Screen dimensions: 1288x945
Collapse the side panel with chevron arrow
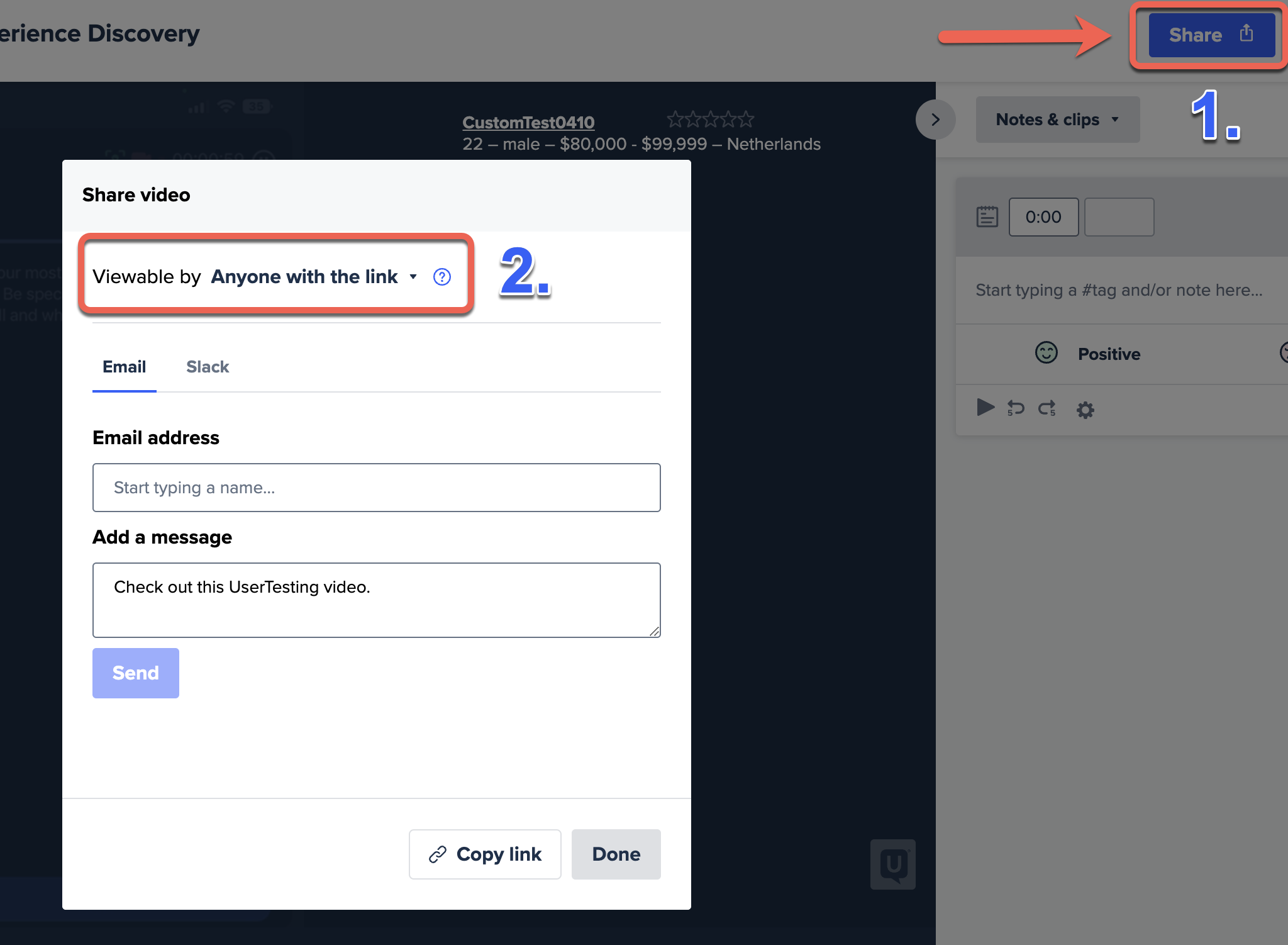935,120
